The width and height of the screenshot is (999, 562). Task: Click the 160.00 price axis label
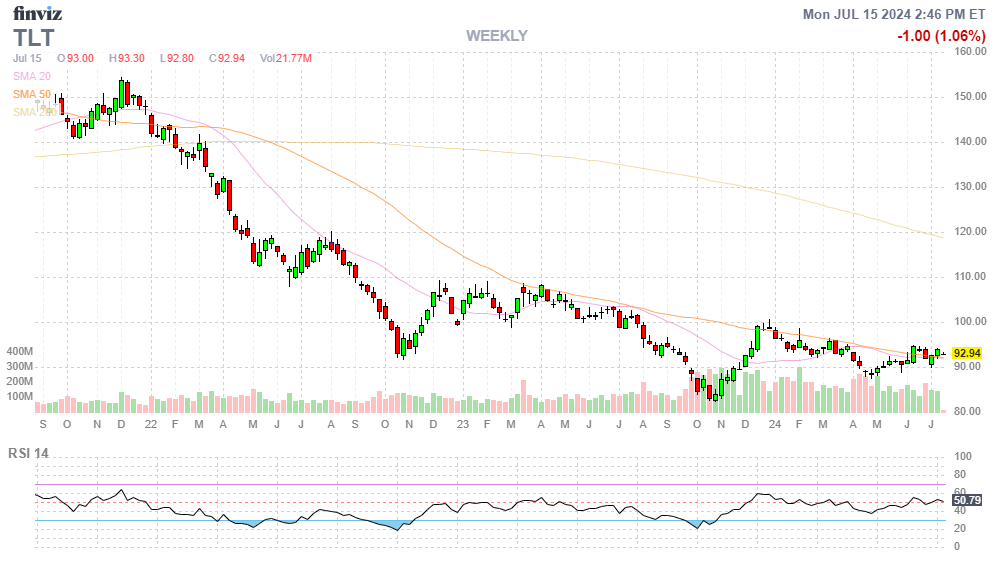970,52
